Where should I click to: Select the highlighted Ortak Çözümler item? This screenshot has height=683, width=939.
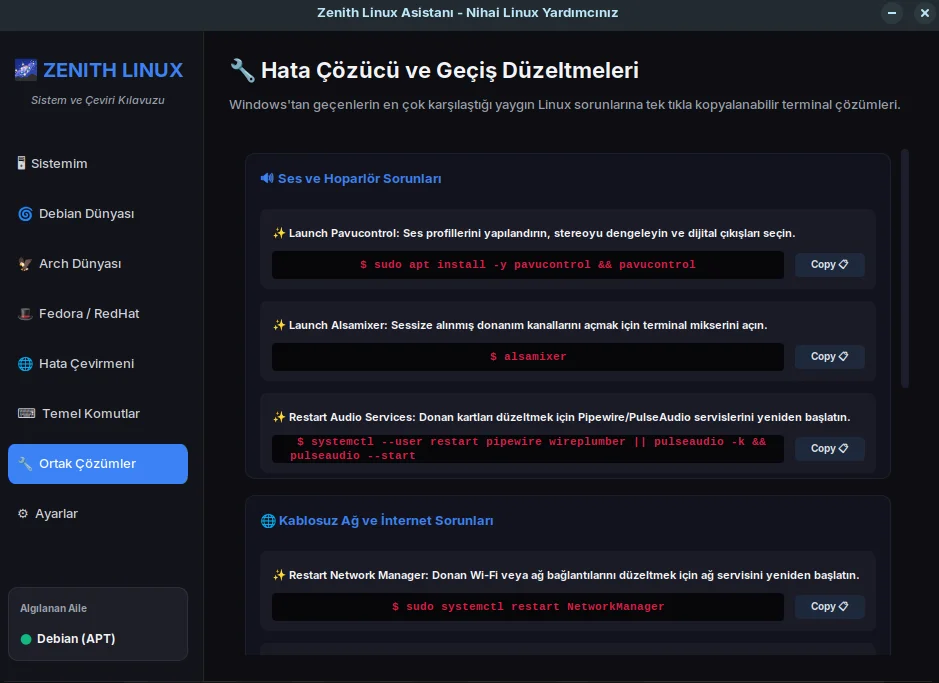point(98,464)
